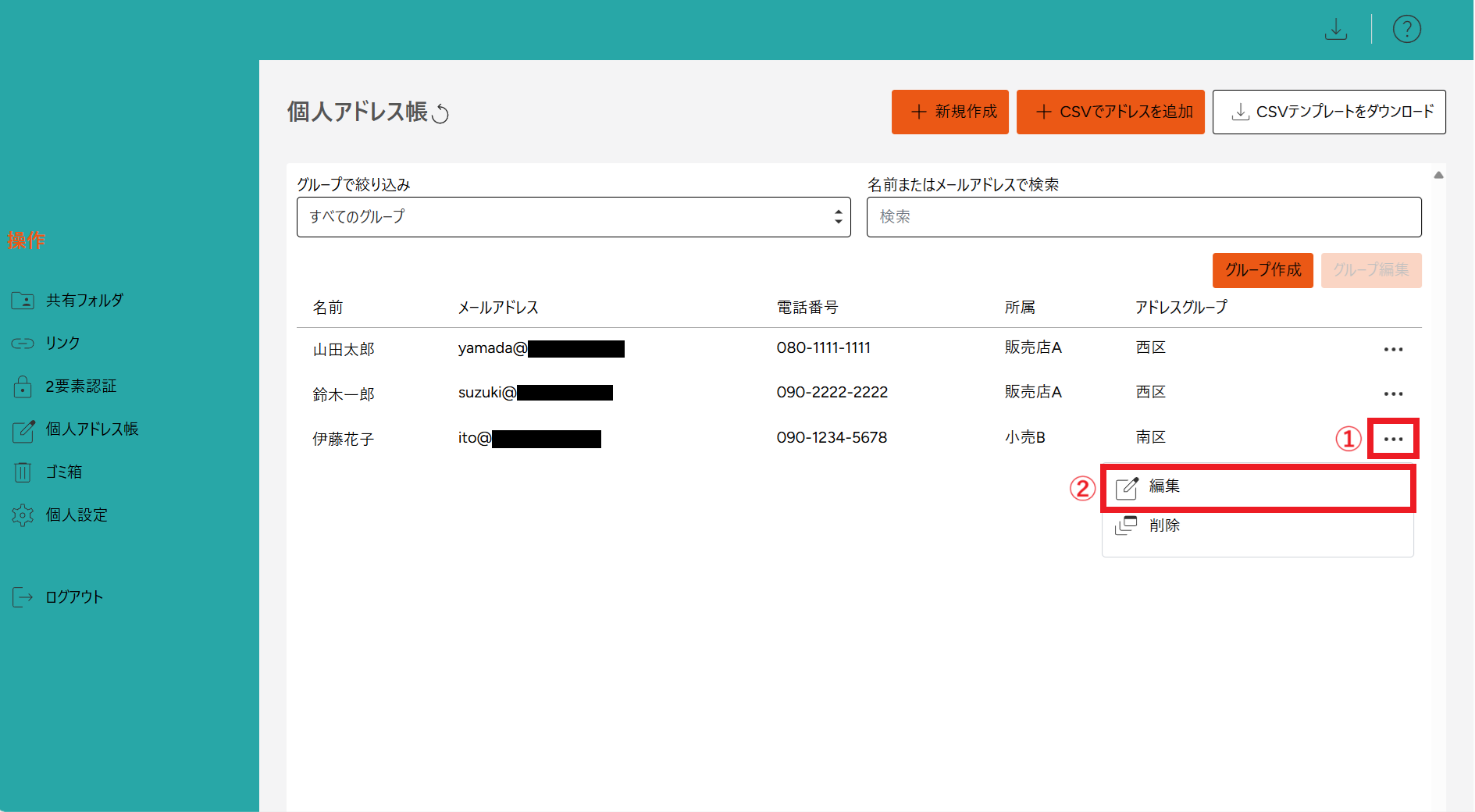1475x812 pixels.
Task: Open ゴミ箱 from sidebar
Action: coord(64,472)
